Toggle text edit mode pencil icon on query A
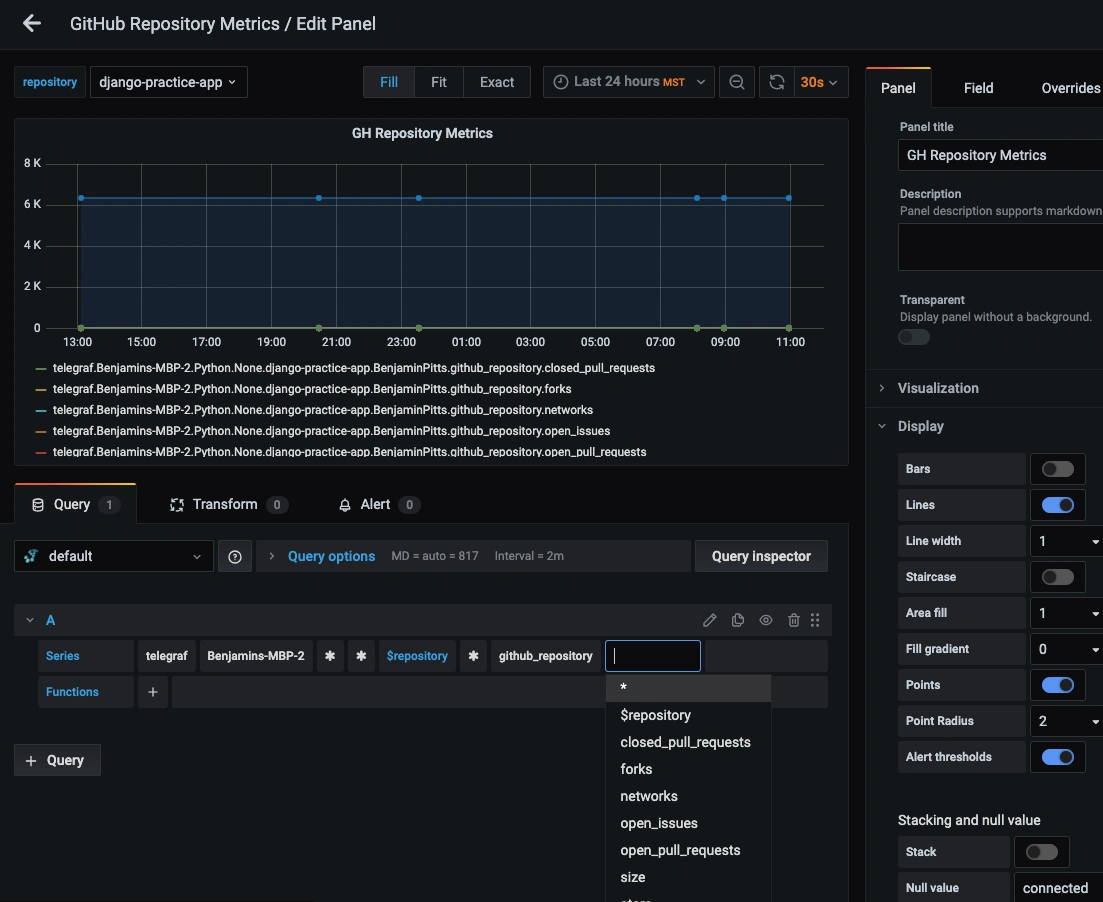Screen dimensions: 1103x902 (x=710, y=620)
